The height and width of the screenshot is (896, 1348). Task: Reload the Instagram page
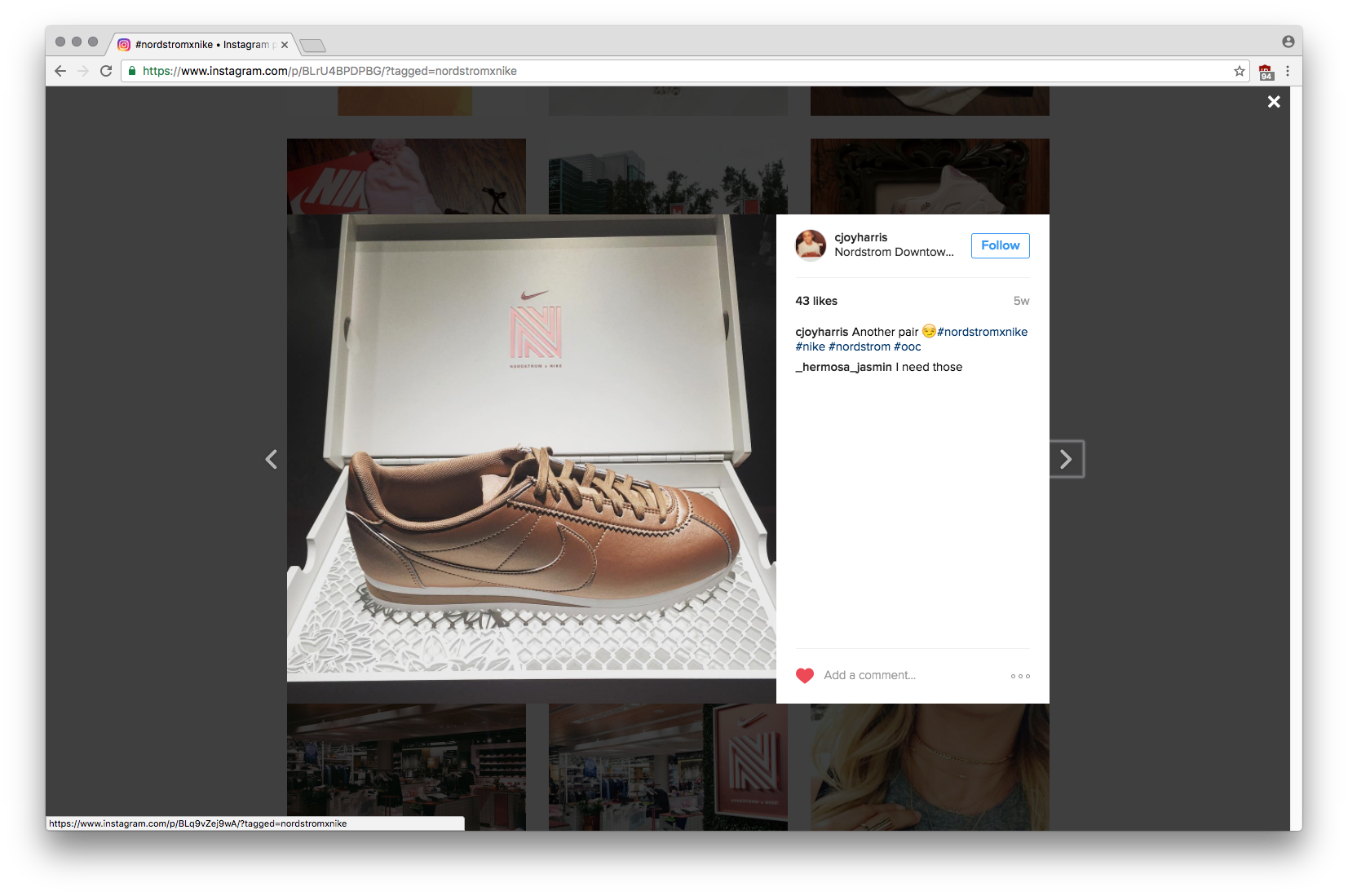click(x=106, y=71)
